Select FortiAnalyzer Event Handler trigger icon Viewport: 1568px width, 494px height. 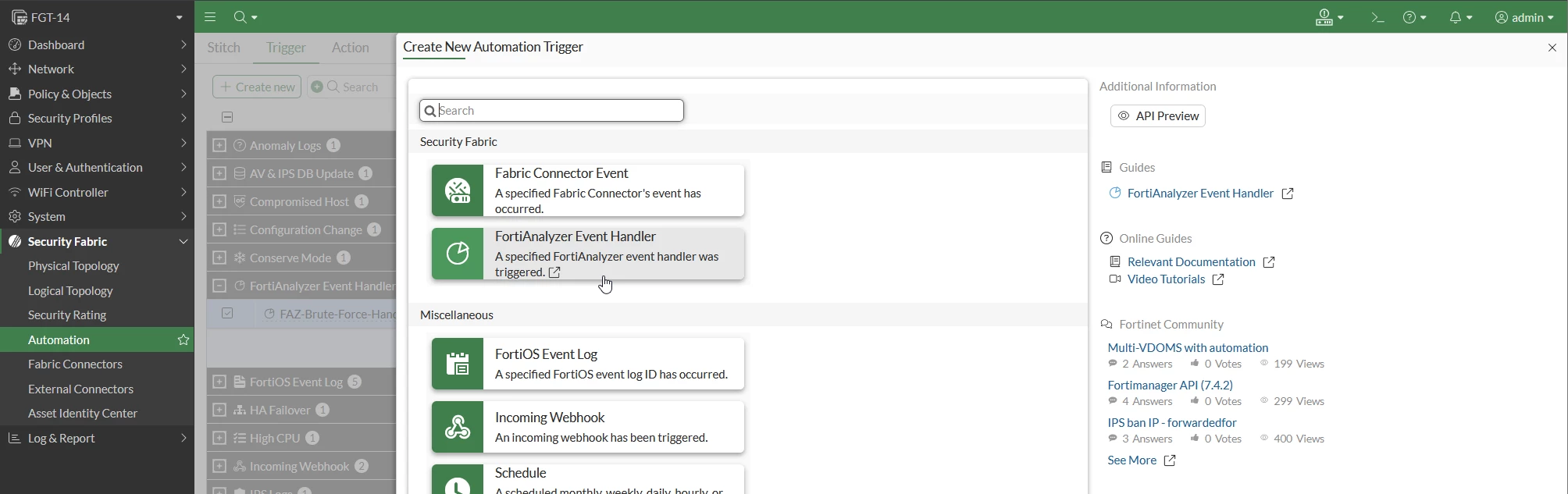[x=458, y=254]
